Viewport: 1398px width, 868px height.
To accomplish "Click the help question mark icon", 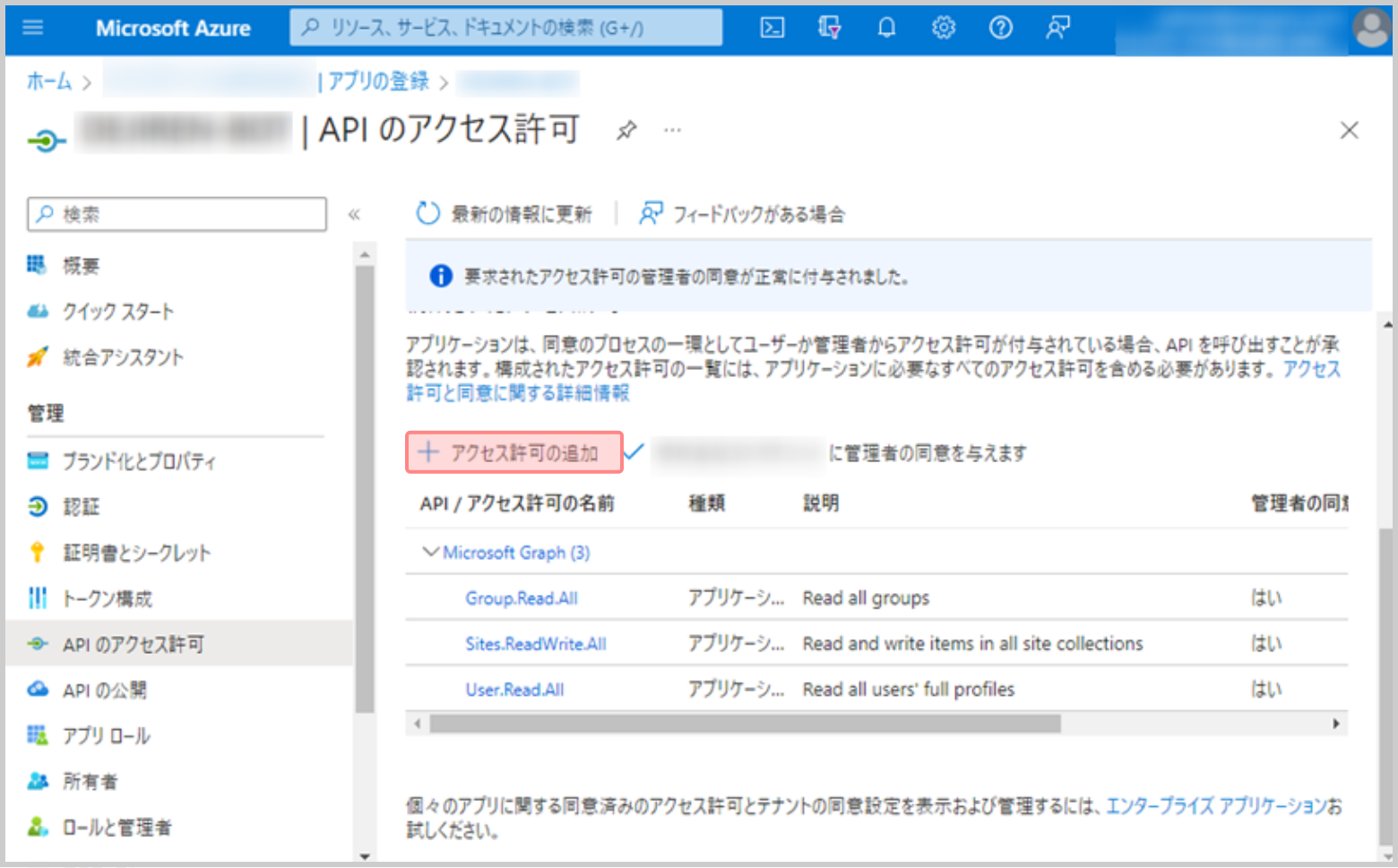I will pos(1000,28).
